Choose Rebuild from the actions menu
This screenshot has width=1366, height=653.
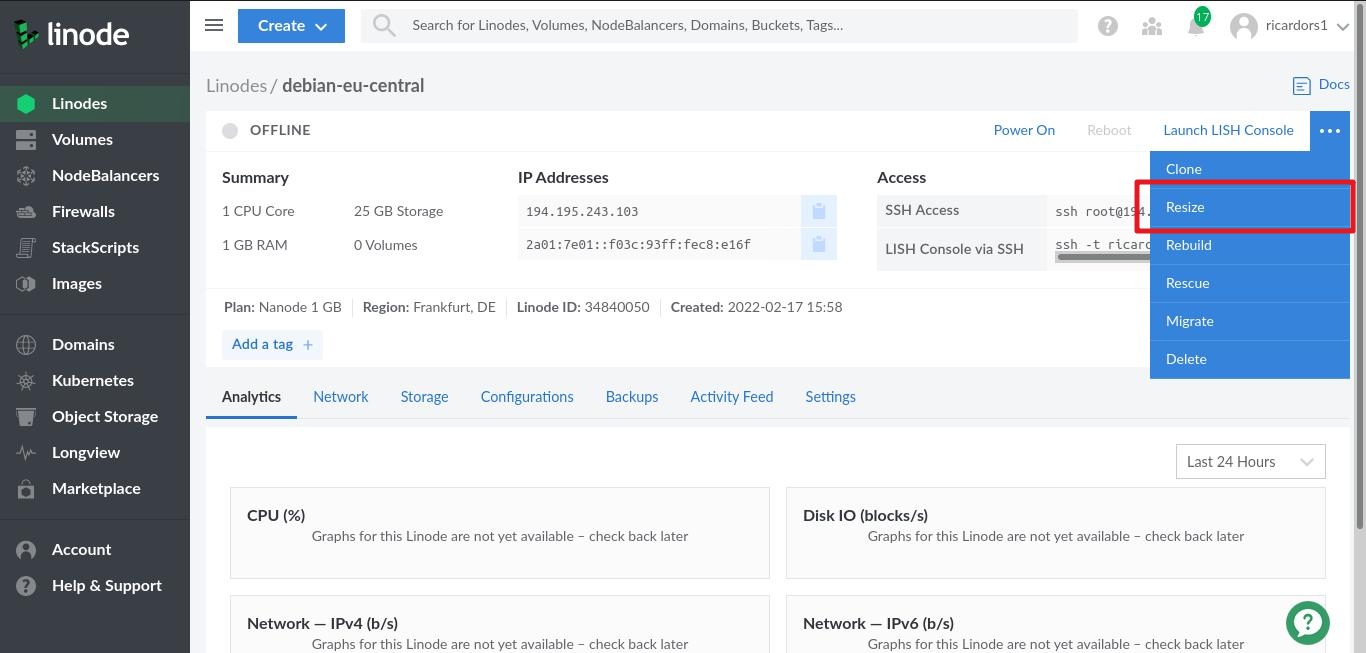1250,246
